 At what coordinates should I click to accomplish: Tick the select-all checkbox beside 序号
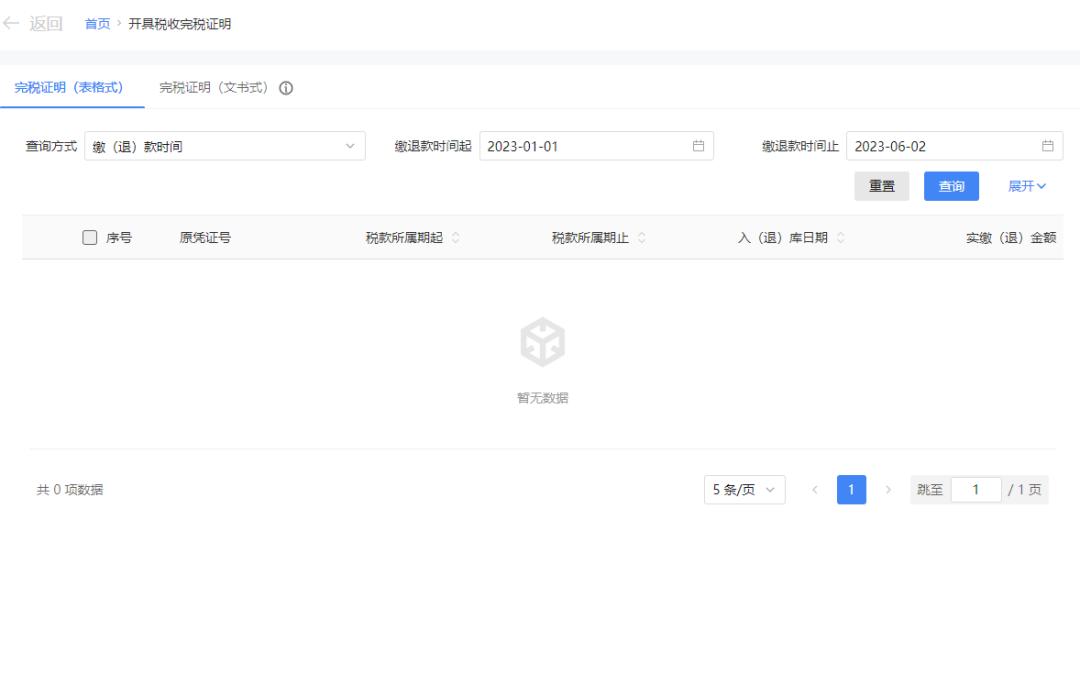coord(89,238)
